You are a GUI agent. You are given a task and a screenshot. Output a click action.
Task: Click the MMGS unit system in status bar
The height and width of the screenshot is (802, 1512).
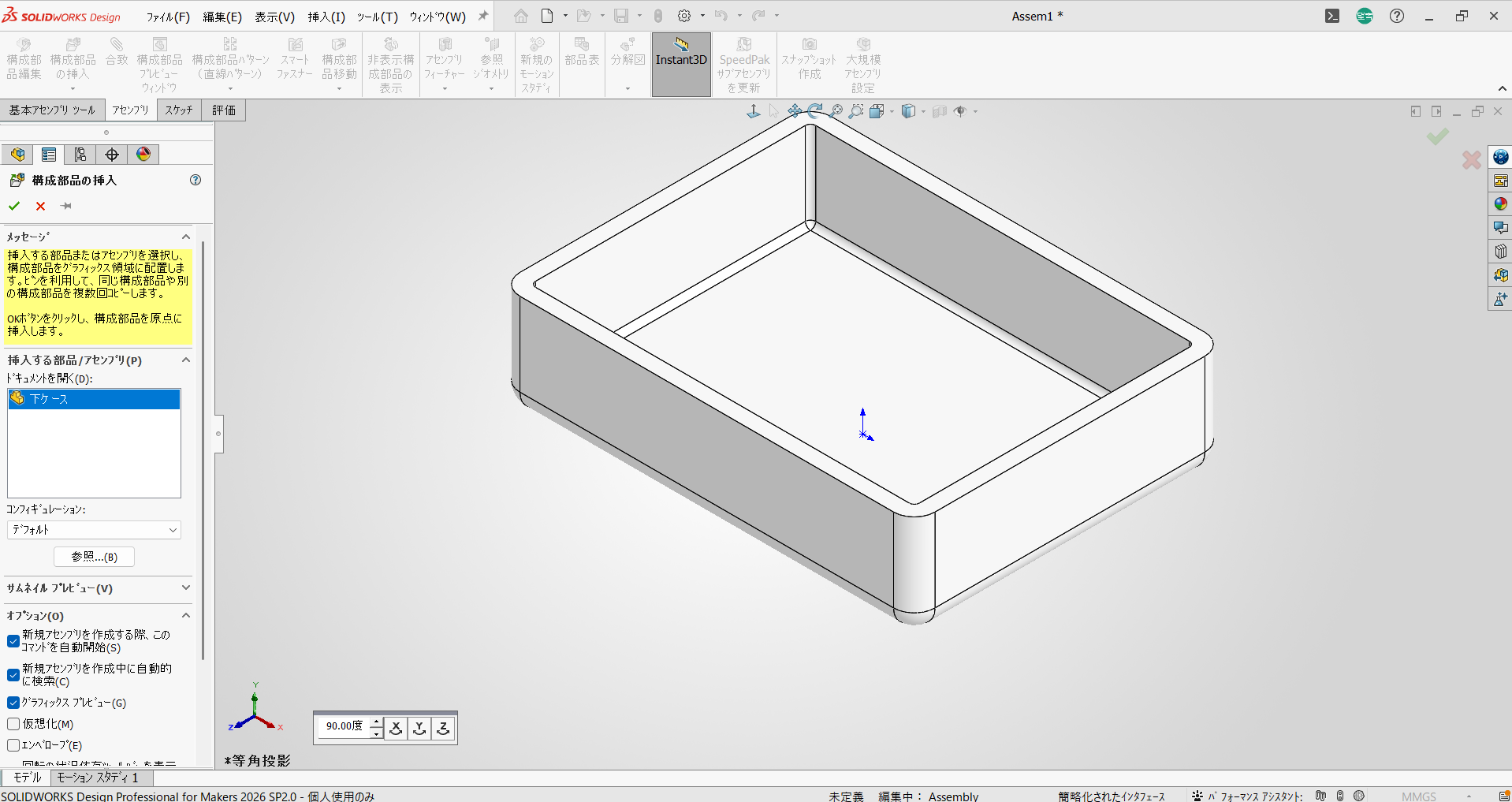click(1419, 796)
